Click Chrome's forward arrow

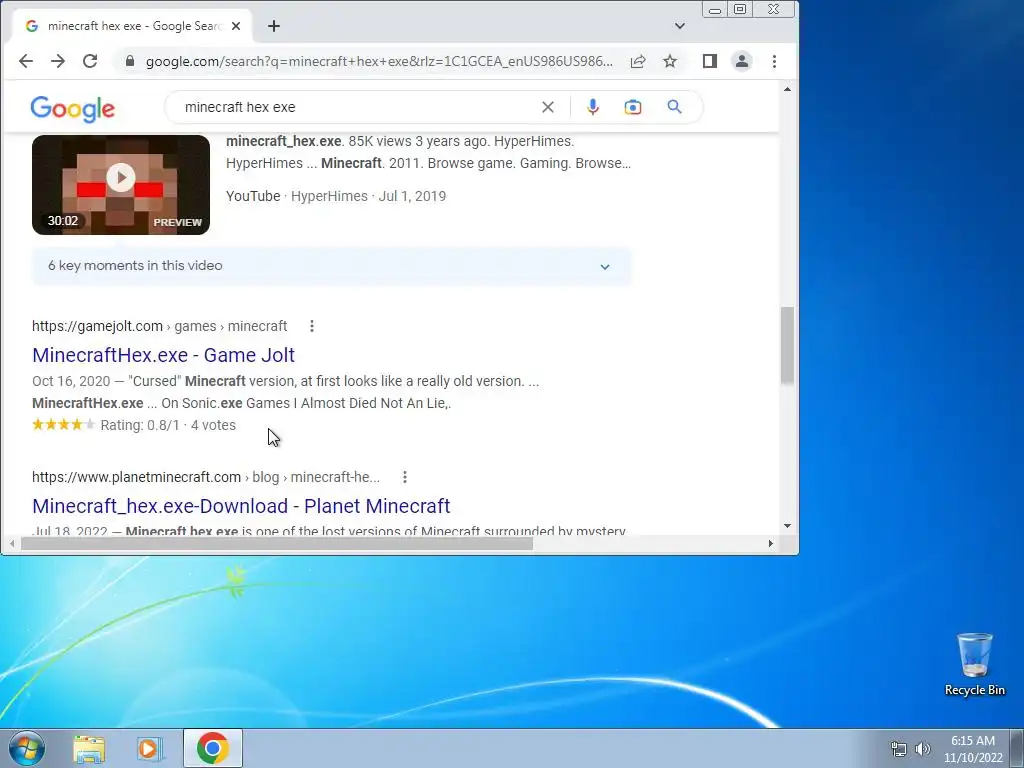click(x=57, y=61)
